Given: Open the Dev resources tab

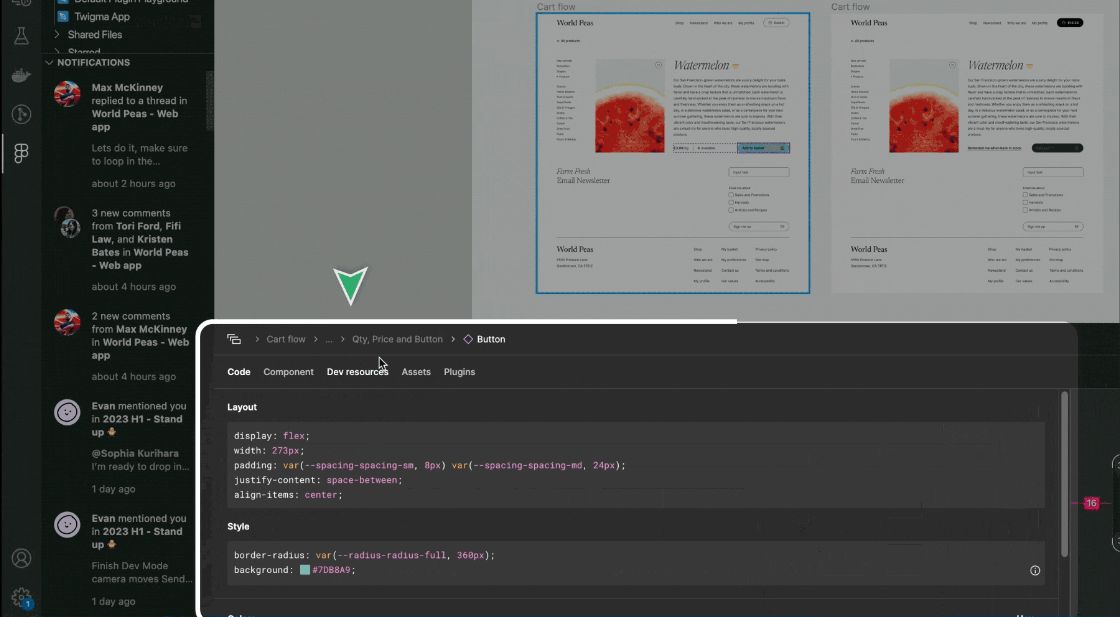Looking at the screenshot, I should coord(357,372).
